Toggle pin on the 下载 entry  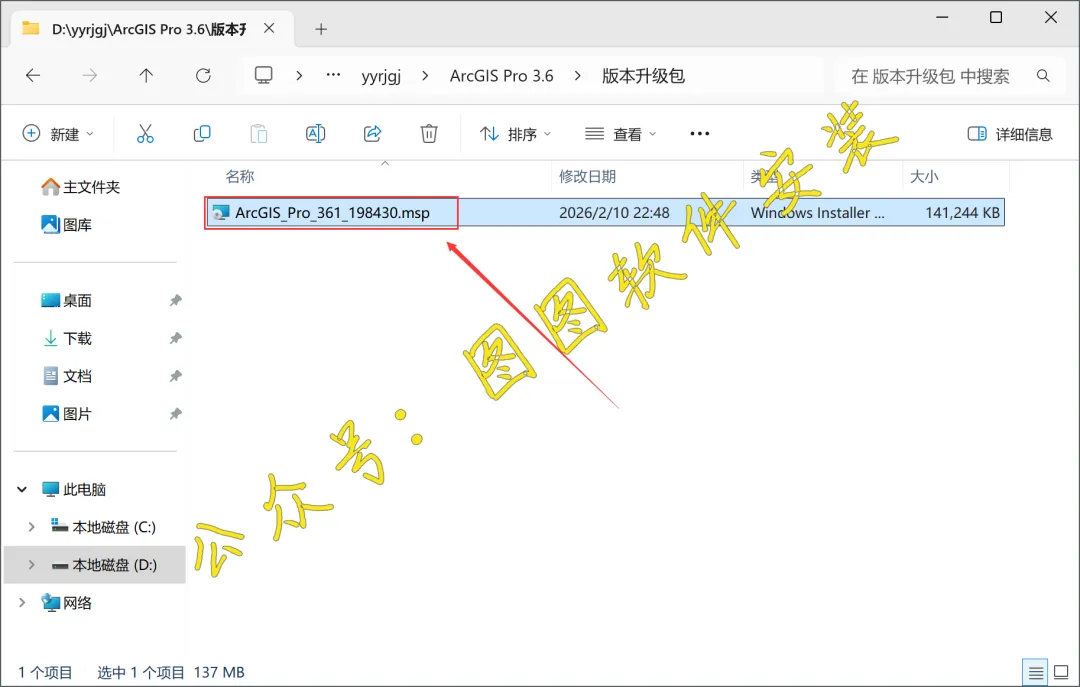pos(176,338)
